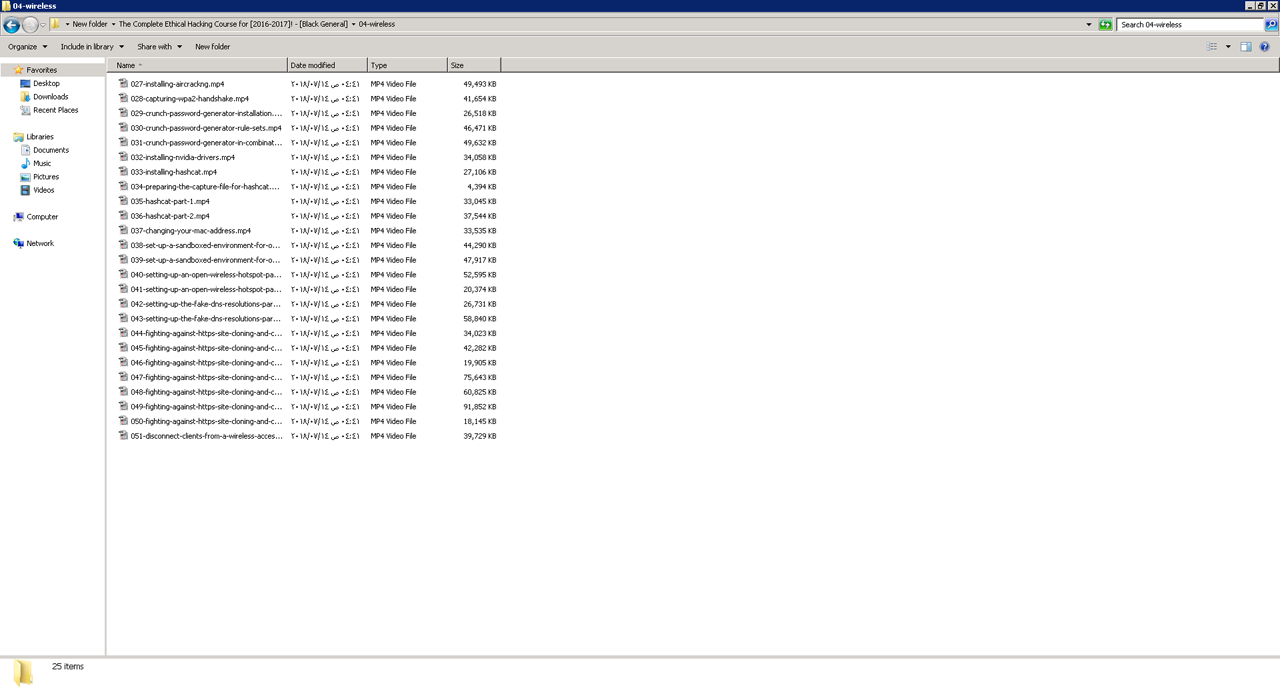This screenshot has height=690, width=1280.
Task: Select the 033-installing-hashcat.mp4 file icon
Action: click(x=124, y=172)
